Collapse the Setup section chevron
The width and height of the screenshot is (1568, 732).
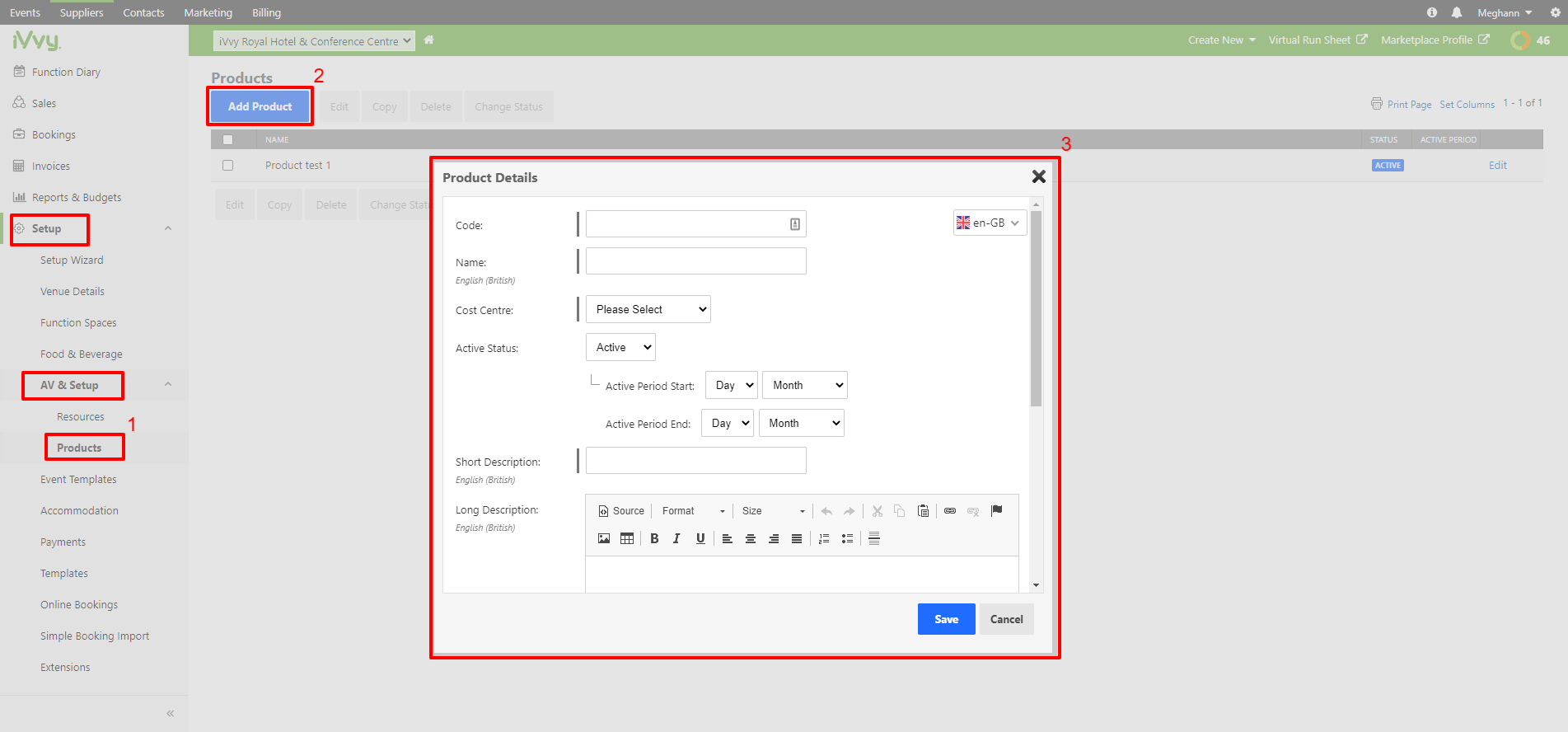tap(168, 228)
